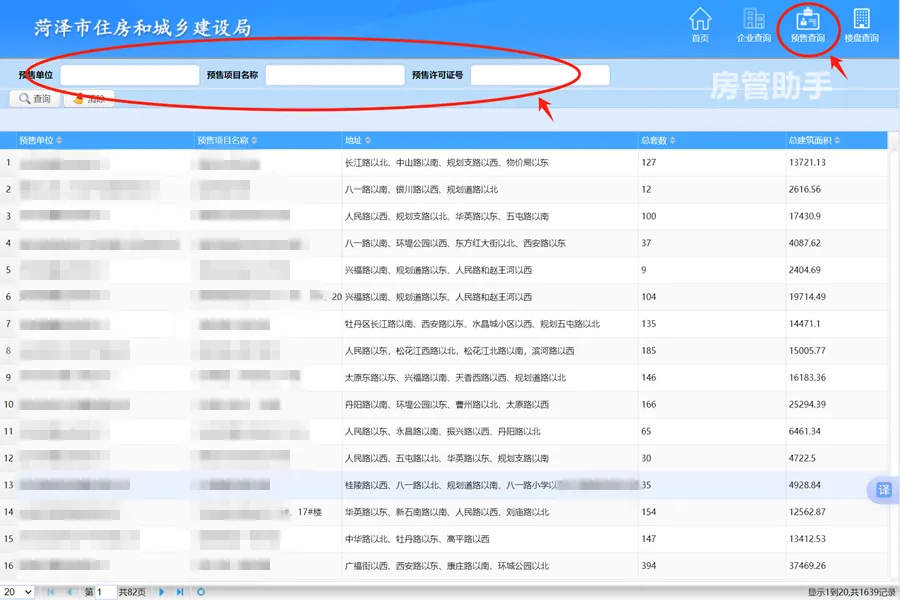
Task: Jump to the first page using the leftmost pagination icon
Action: click(51, 592)
